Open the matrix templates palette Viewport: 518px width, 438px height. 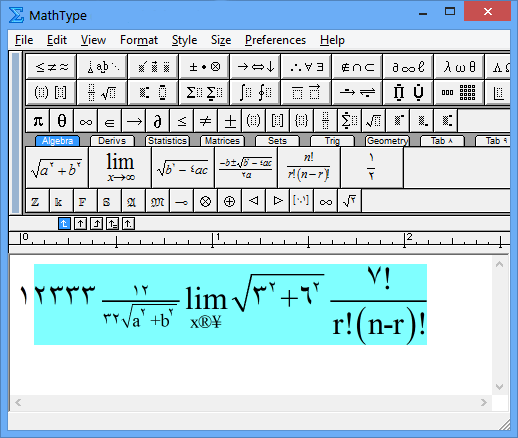(459, 92)
